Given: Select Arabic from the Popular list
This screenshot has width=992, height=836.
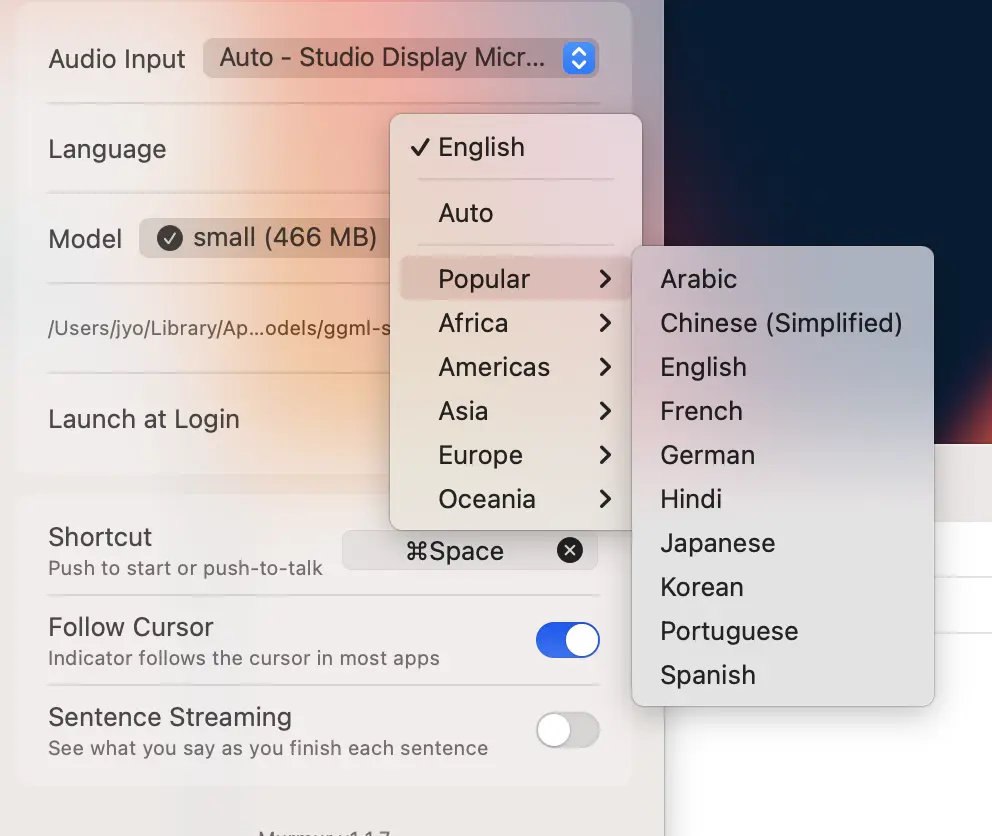Looking at the screenshot, I should [698, 279].
